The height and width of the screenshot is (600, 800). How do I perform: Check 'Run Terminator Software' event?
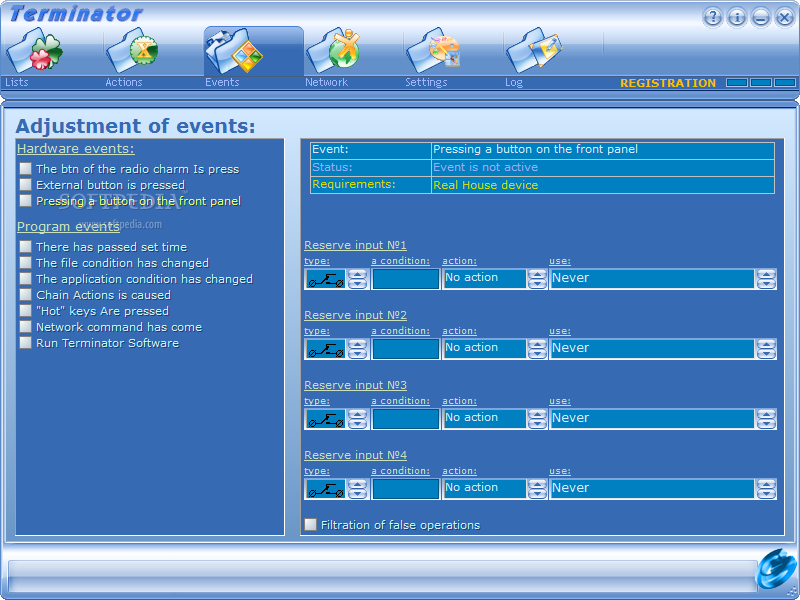pos(26,342)
